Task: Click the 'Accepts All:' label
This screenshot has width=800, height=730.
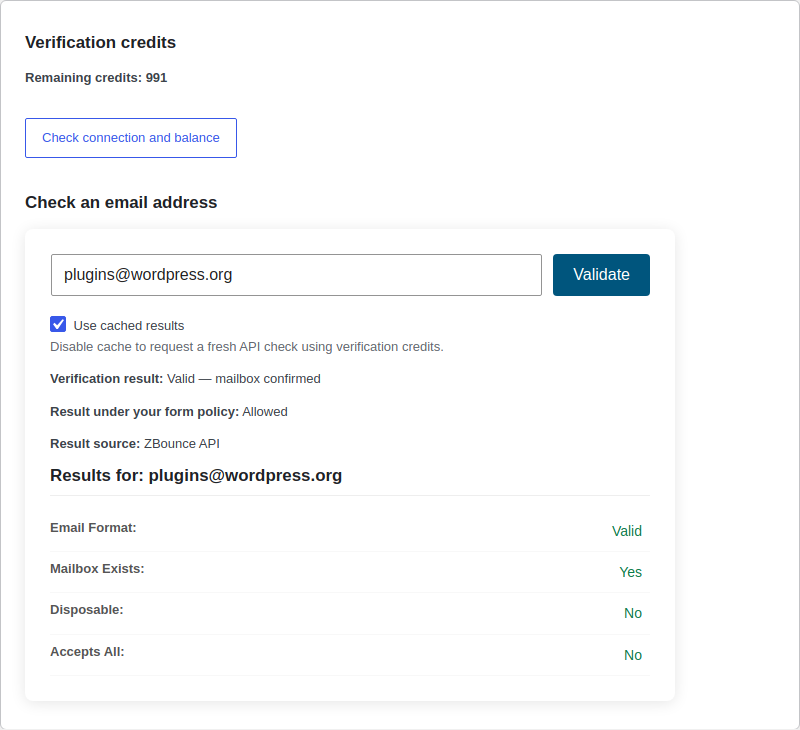Action: (87, 652)
